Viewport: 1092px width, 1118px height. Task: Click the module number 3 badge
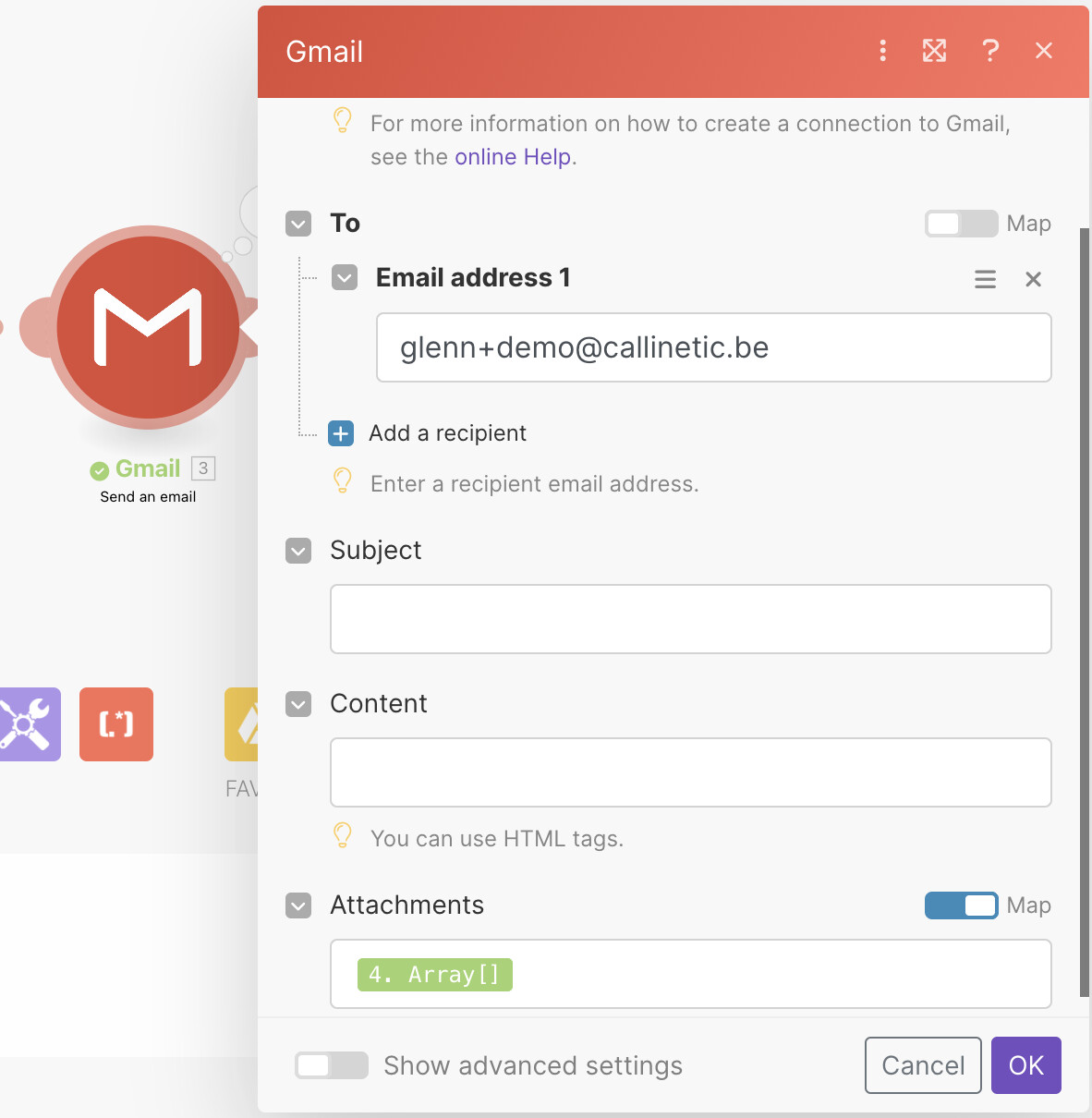pos(203,468)
